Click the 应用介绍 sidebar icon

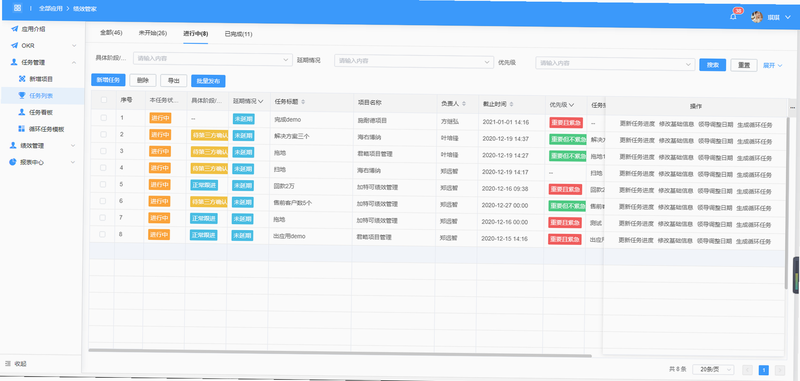(14, 29)
